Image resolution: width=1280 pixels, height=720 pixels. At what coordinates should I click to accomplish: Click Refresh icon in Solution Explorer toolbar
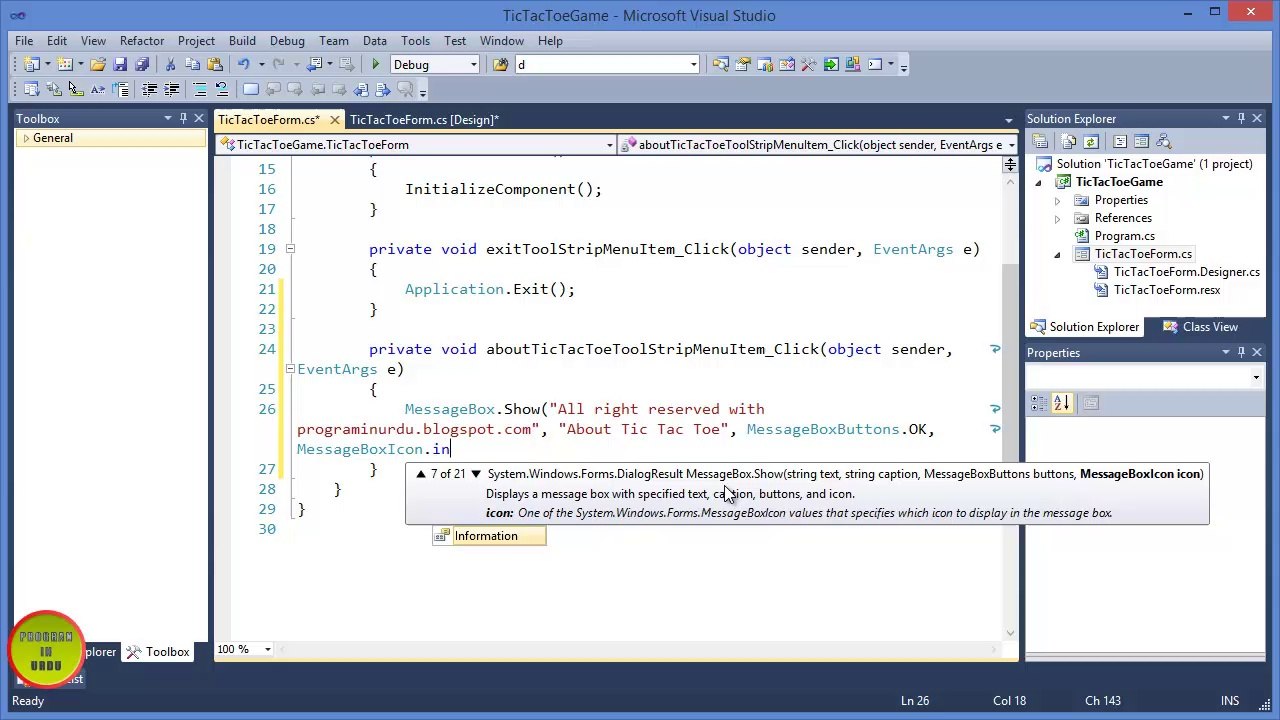1091,142
